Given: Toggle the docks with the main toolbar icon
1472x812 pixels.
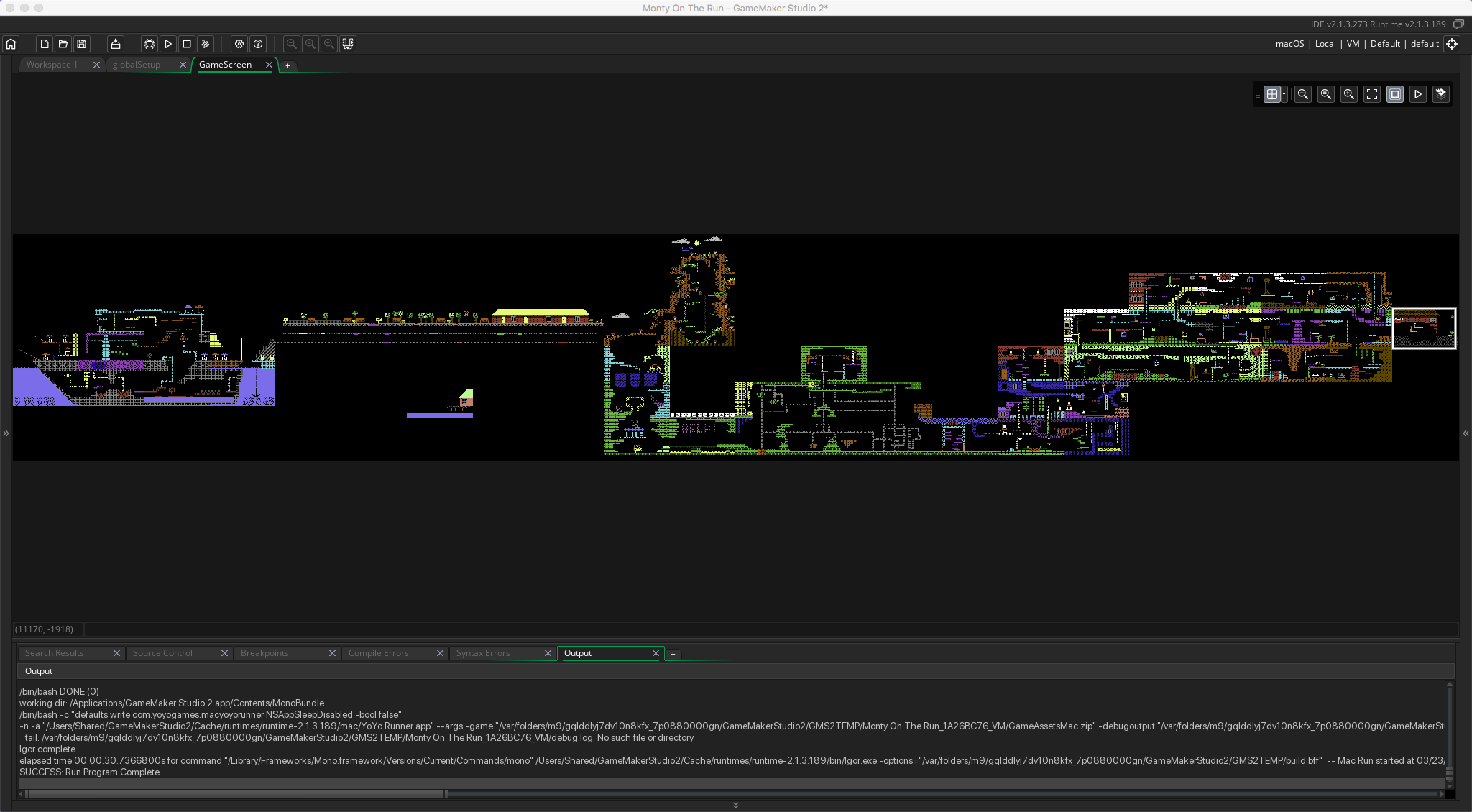Looking at the screenshot, I should (348, 44).
